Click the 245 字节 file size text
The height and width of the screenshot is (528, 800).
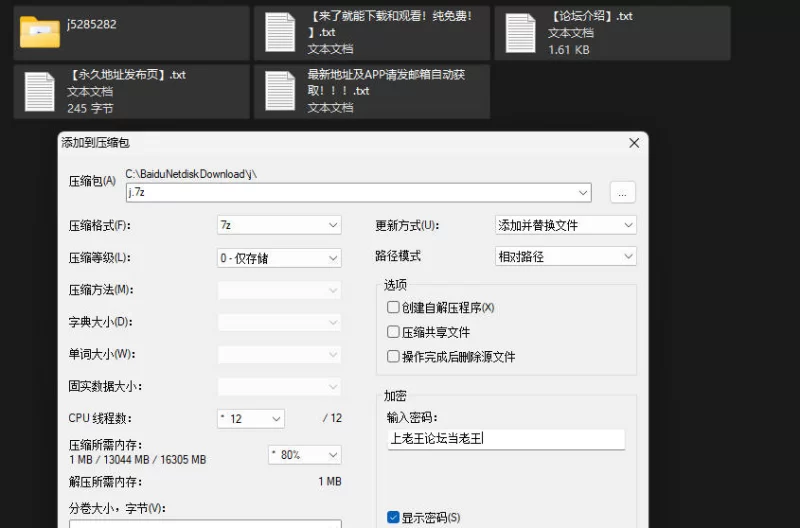pos(90,108)
